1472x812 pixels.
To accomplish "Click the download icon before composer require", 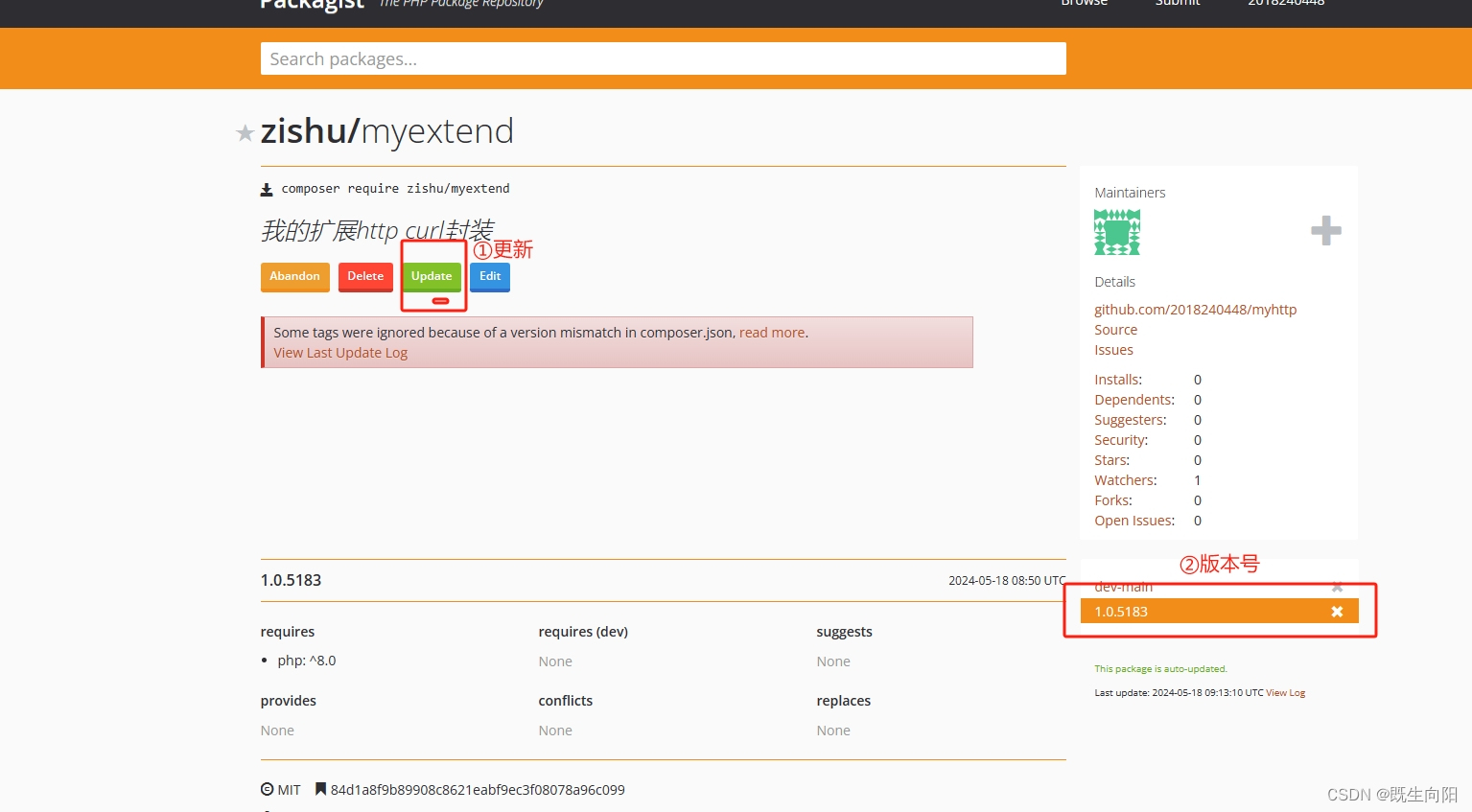I will [x=267, y=190].
